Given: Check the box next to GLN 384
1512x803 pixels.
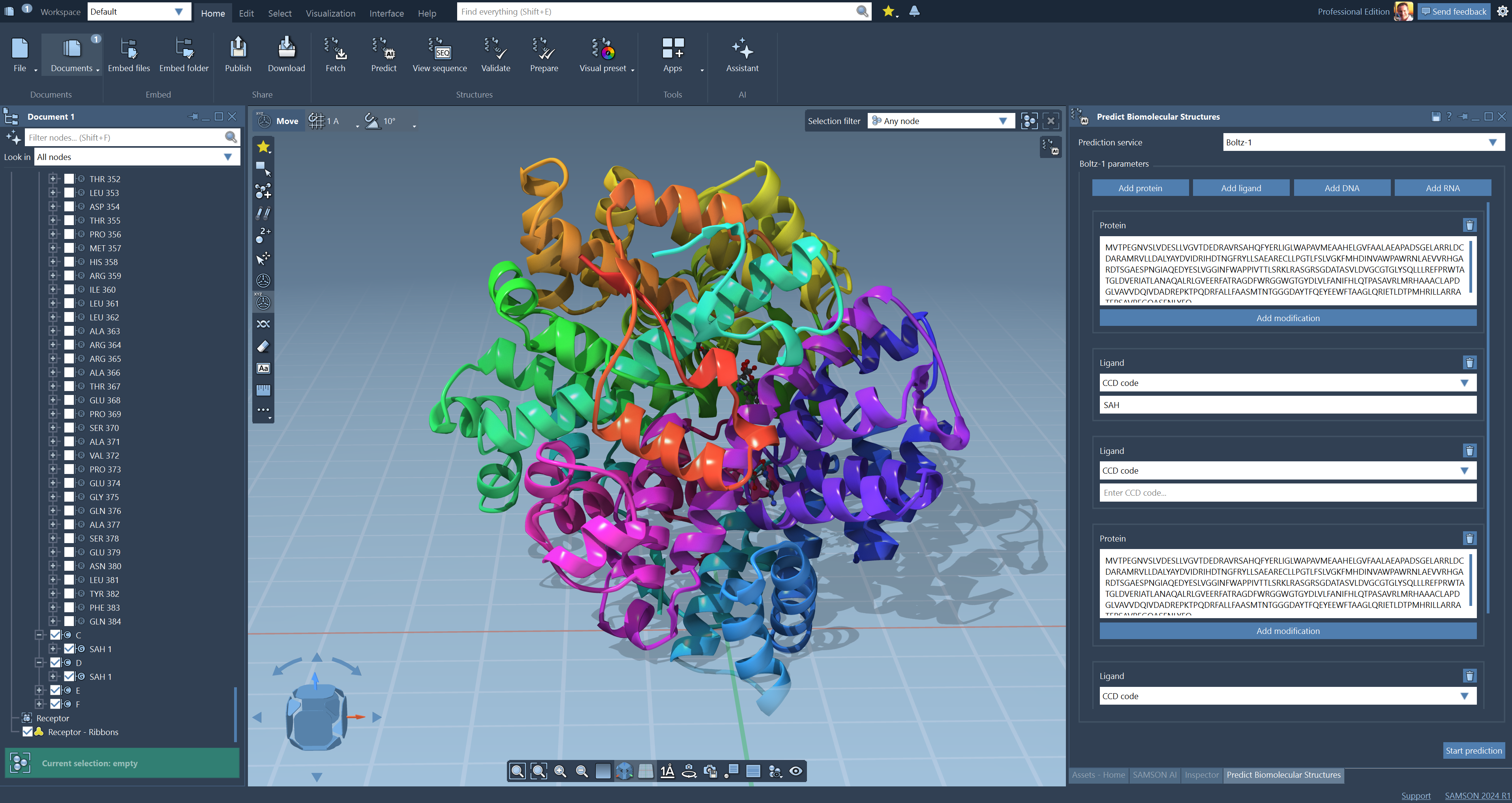Looking at the screenshot, I should (69, 621).
